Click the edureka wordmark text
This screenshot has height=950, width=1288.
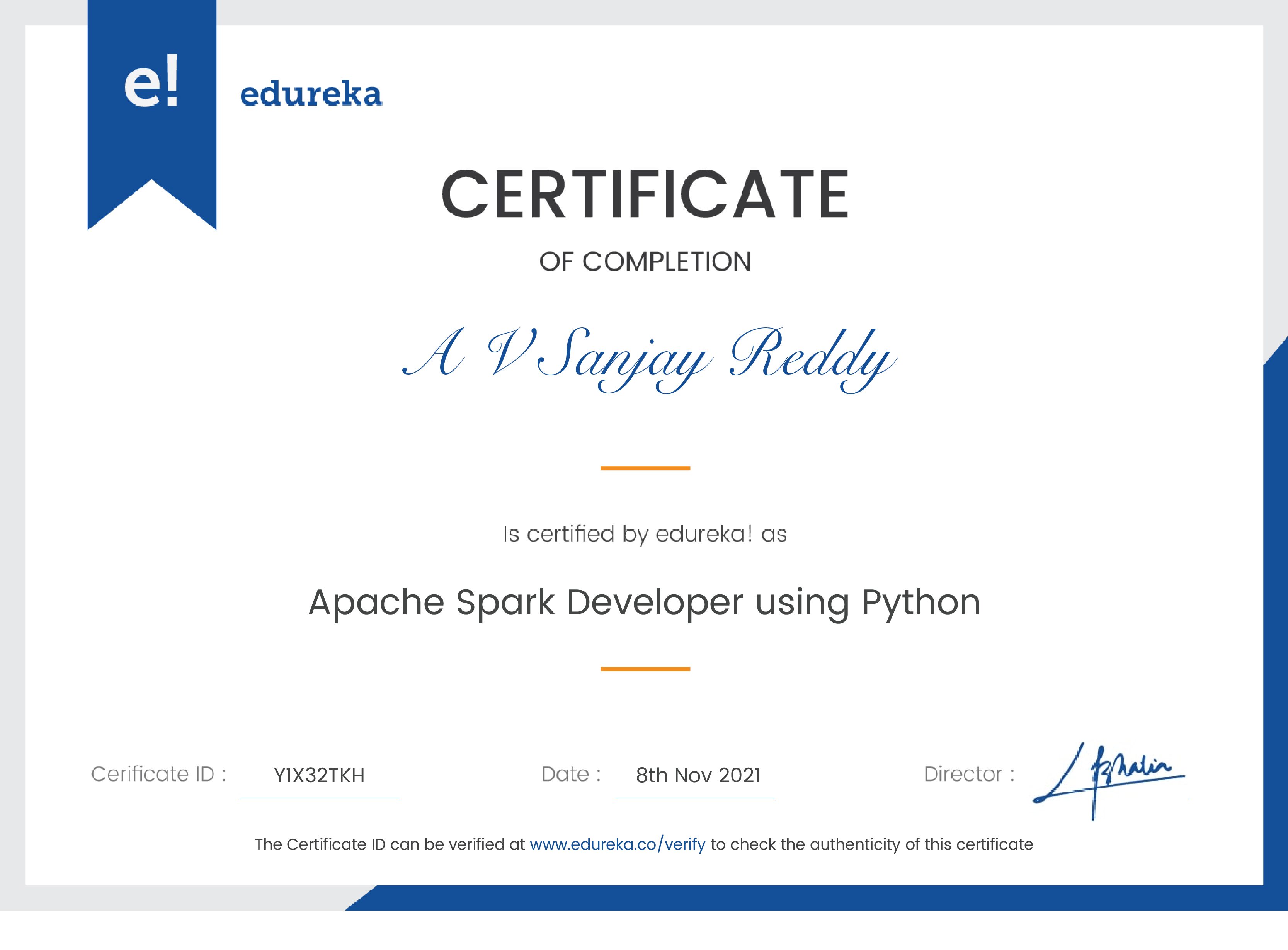[310, 94]
